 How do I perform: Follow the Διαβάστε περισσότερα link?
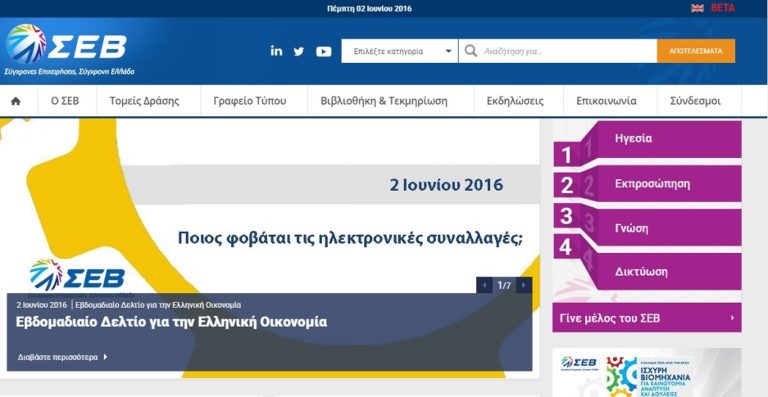[x=58, y=357]
